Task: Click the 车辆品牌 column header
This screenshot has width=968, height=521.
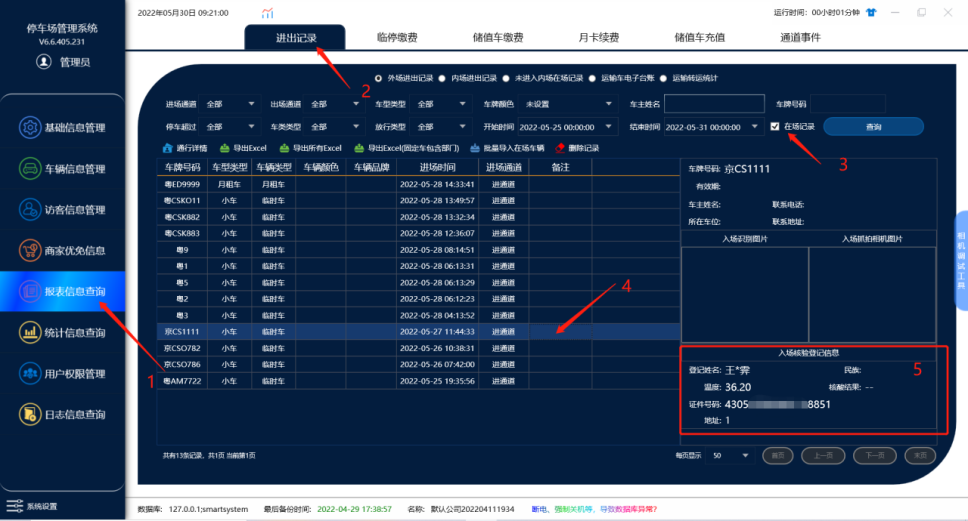Action: [x=371, y=167]
